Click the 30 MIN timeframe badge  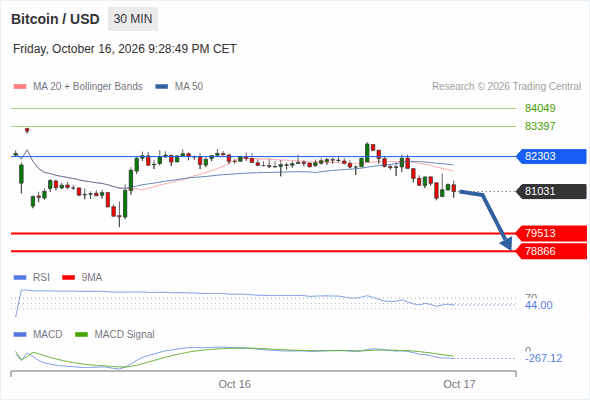133,19
